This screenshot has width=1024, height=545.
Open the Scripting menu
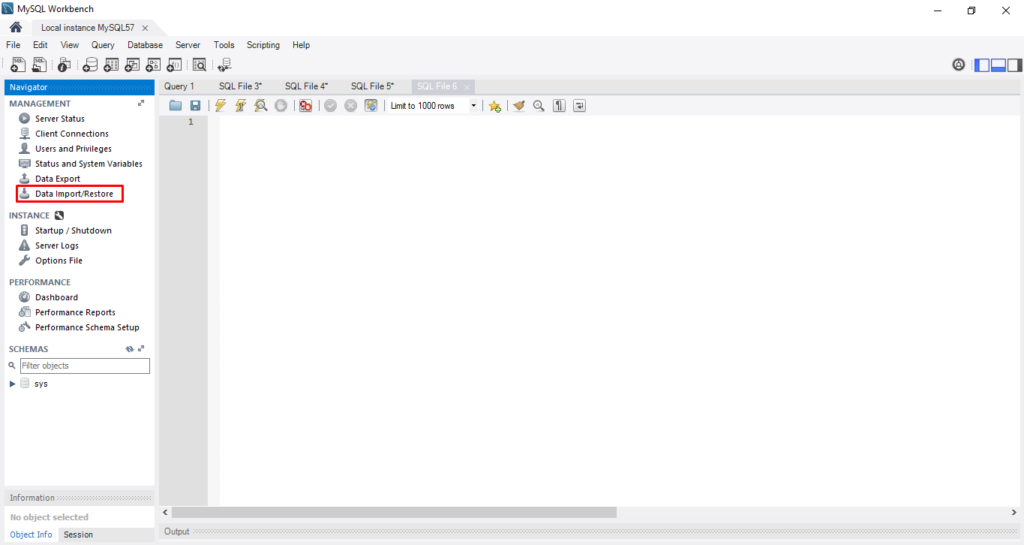click(x=263, y=45)
